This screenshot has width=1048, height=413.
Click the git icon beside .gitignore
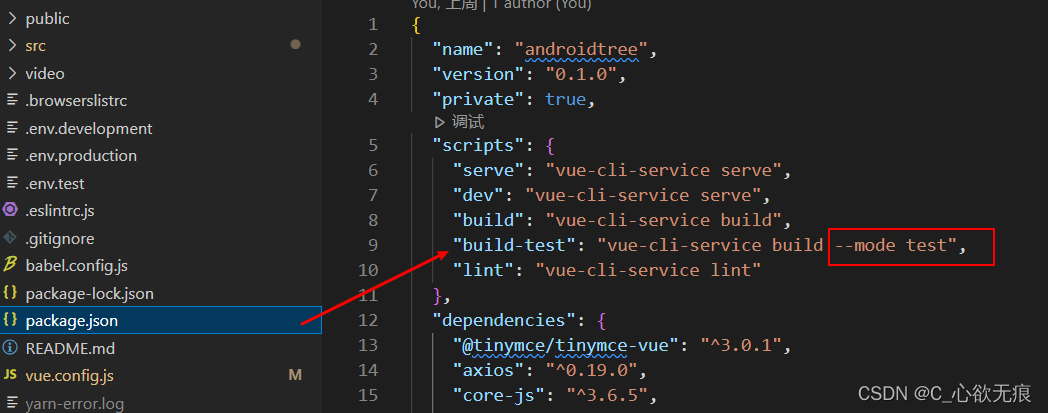tap(11, 238)
